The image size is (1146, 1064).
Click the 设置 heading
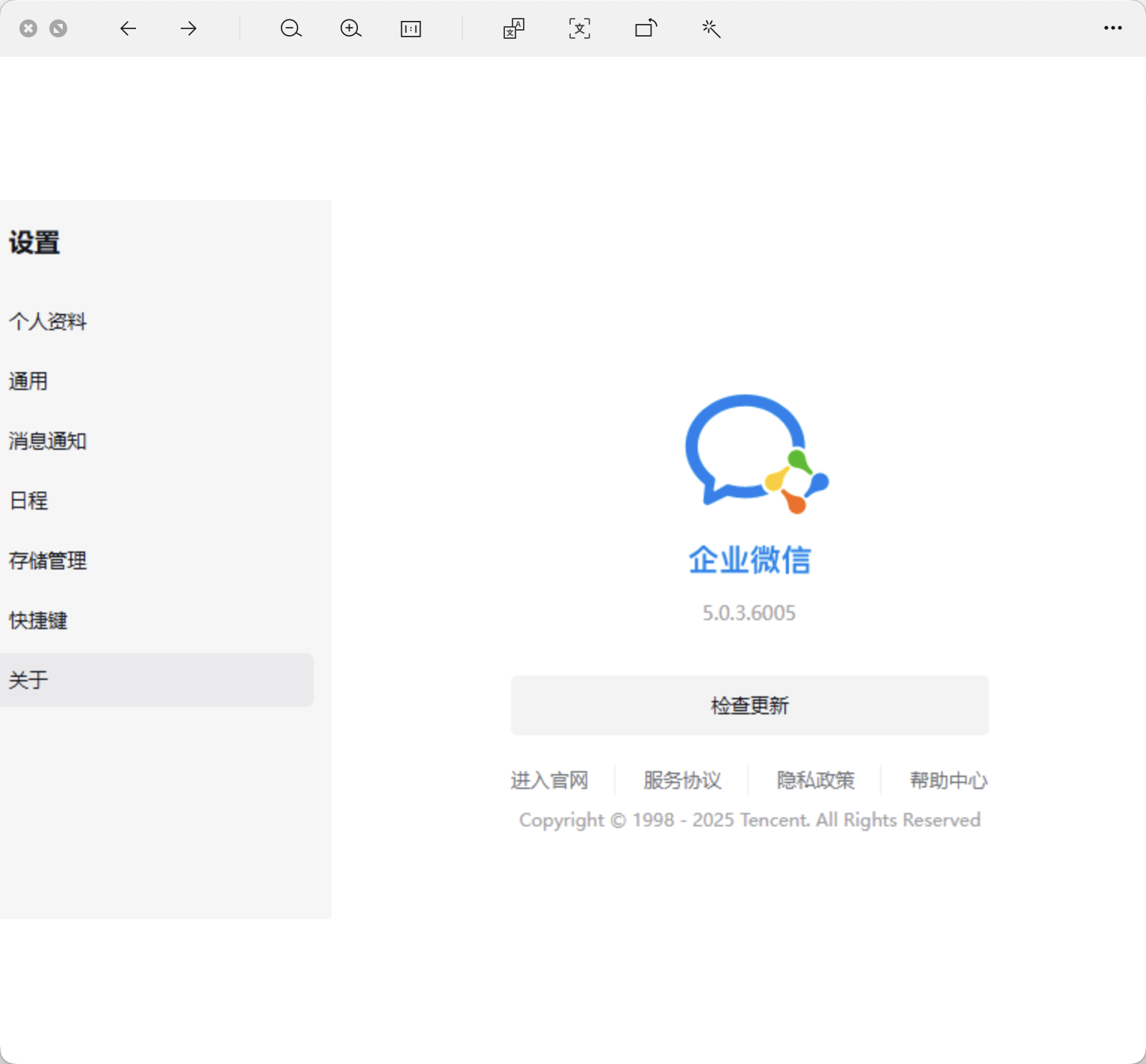[x=34, y=243]
